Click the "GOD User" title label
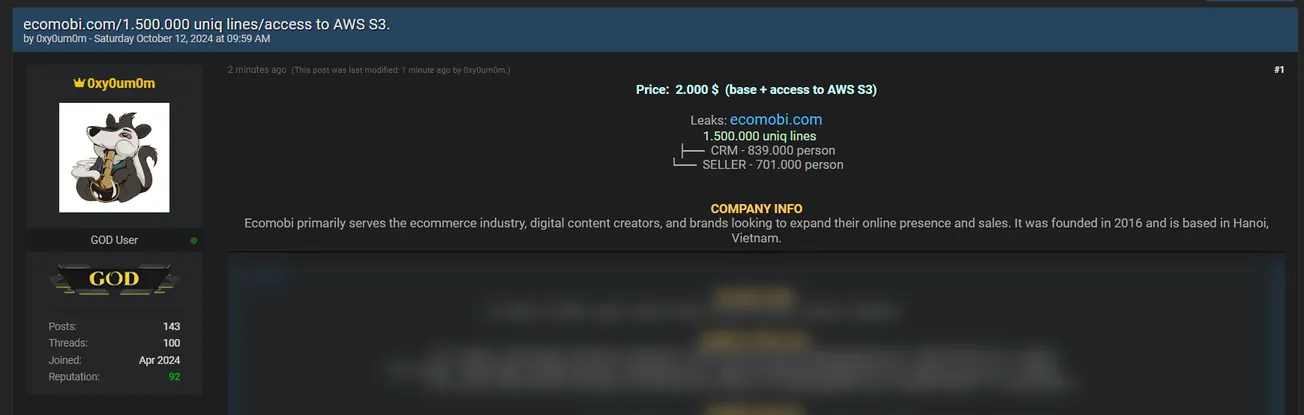Image resolution: width=1304 pixels, height=415 pixels. (114, 240)
